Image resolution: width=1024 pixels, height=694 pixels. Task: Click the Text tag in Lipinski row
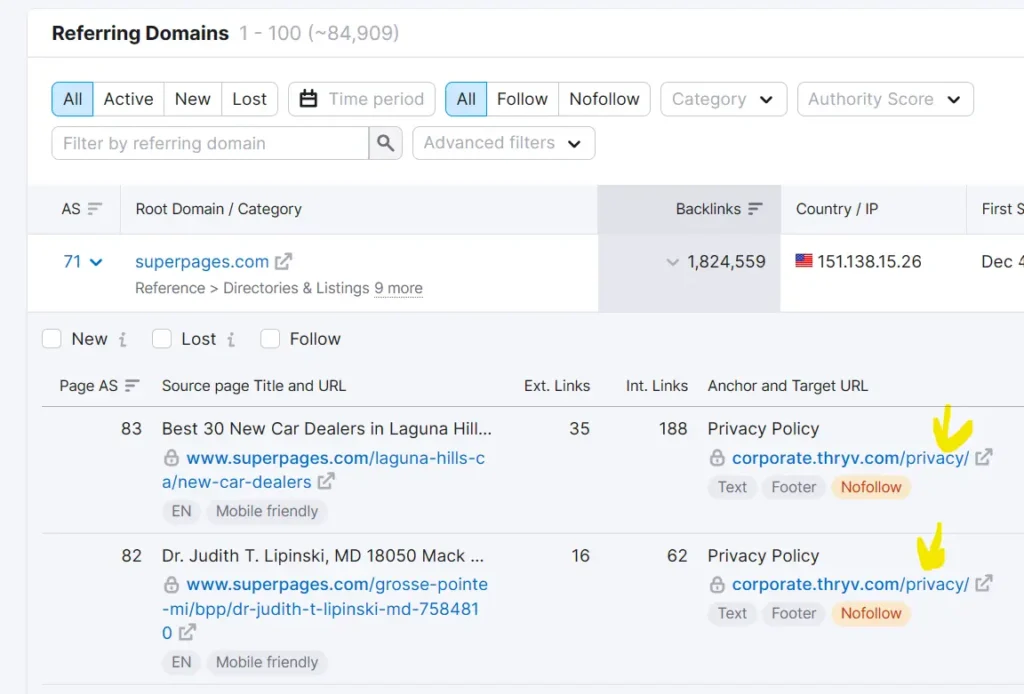[732, 613]
